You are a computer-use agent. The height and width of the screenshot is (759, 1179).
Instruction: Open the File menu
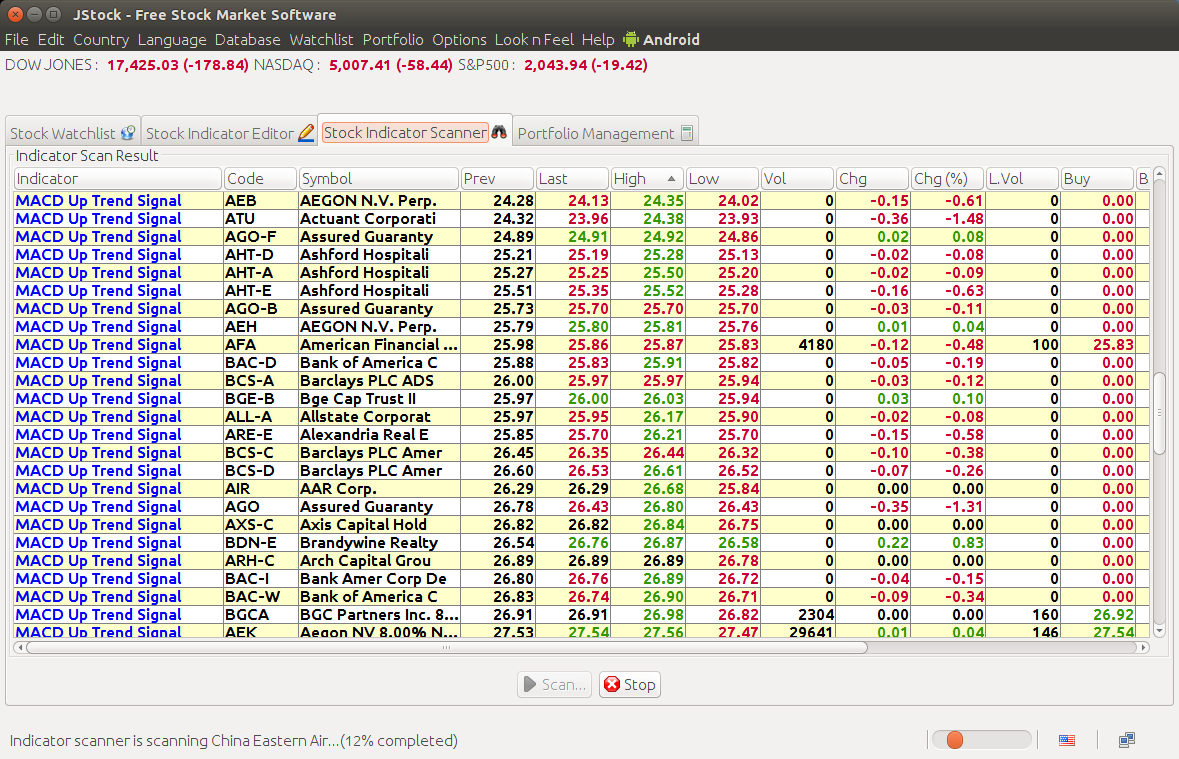pyautogui.click(x=17, y=40)
